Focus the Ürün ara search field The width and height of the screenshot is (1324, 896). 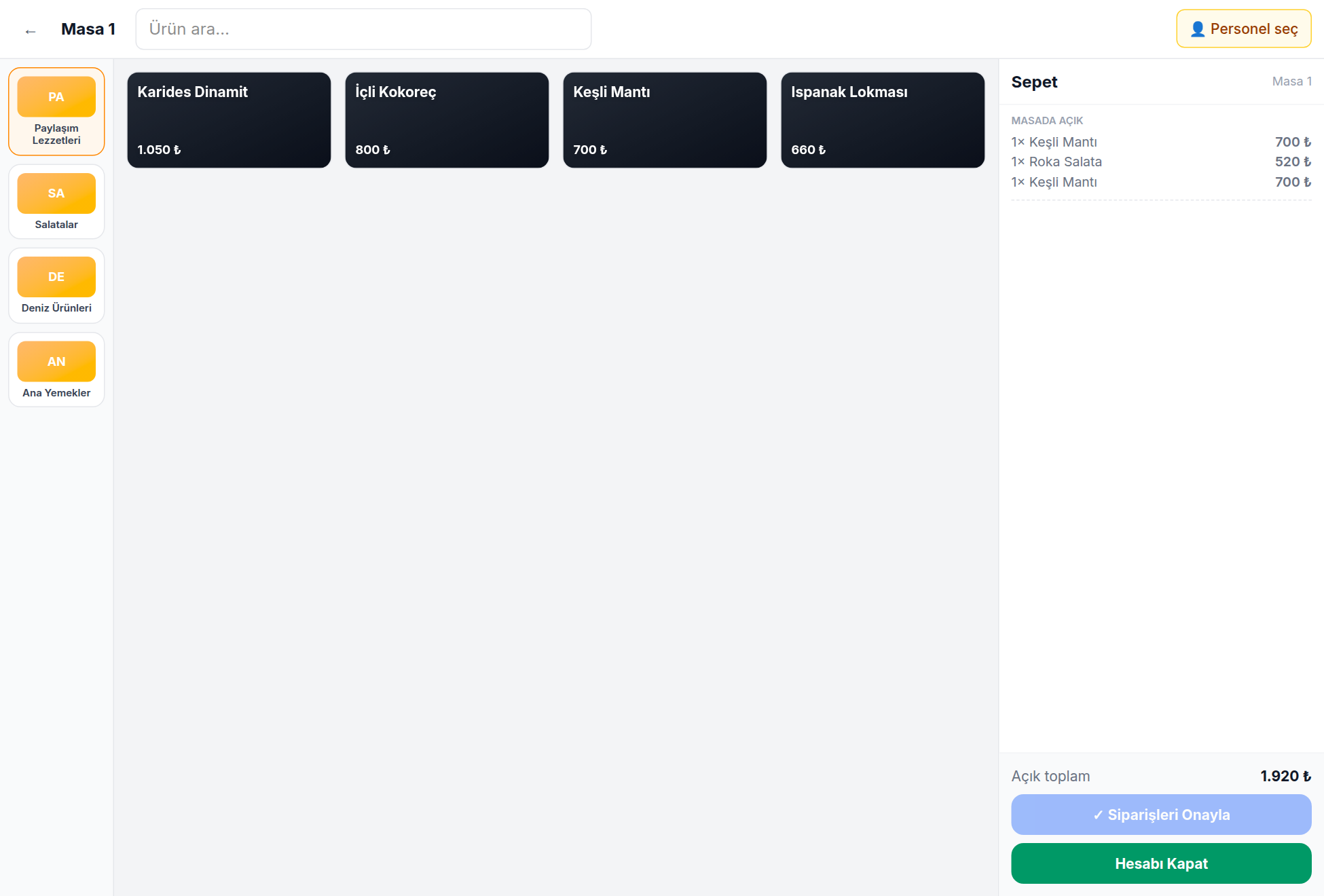pyautogui.click(x=363, y=29)
